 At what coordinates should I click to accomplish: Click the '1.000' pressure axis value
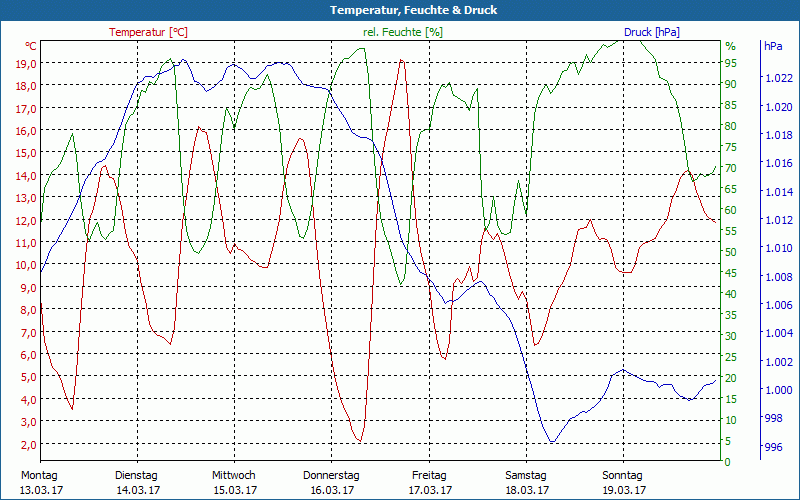click(x=779, y=390)
